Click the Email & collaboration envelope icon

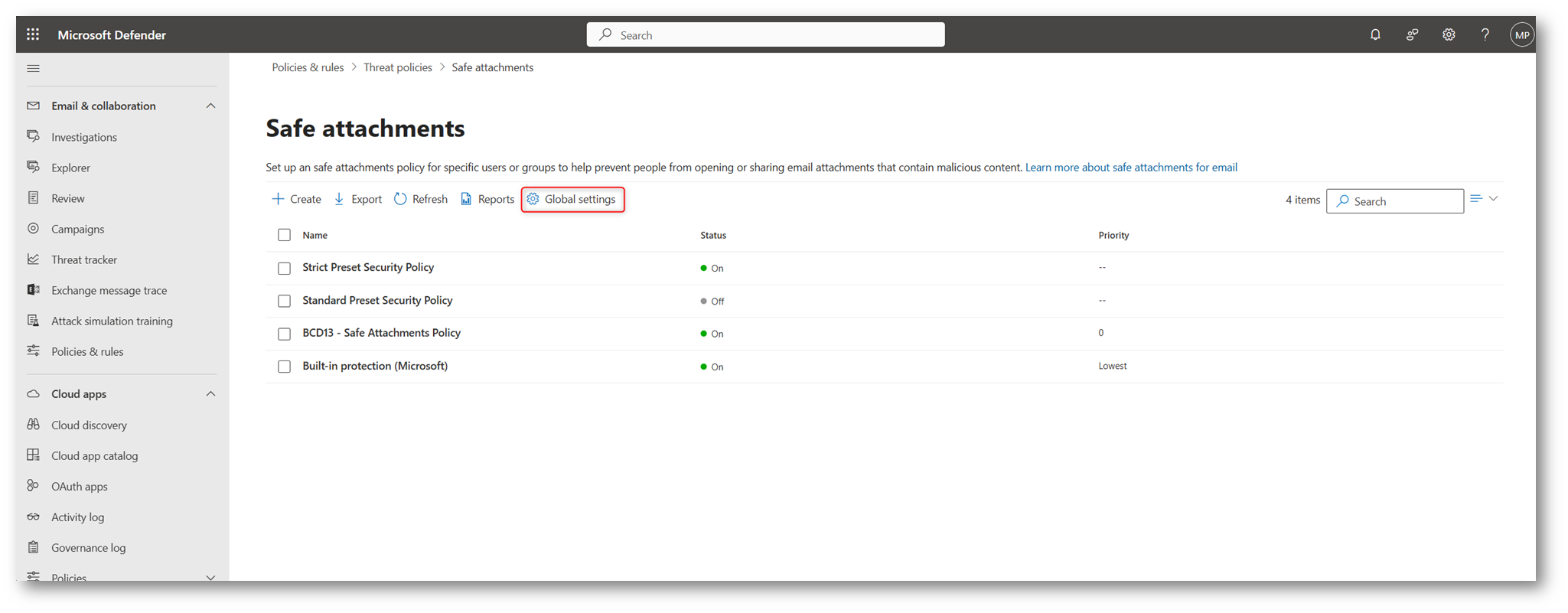[33, 106]
